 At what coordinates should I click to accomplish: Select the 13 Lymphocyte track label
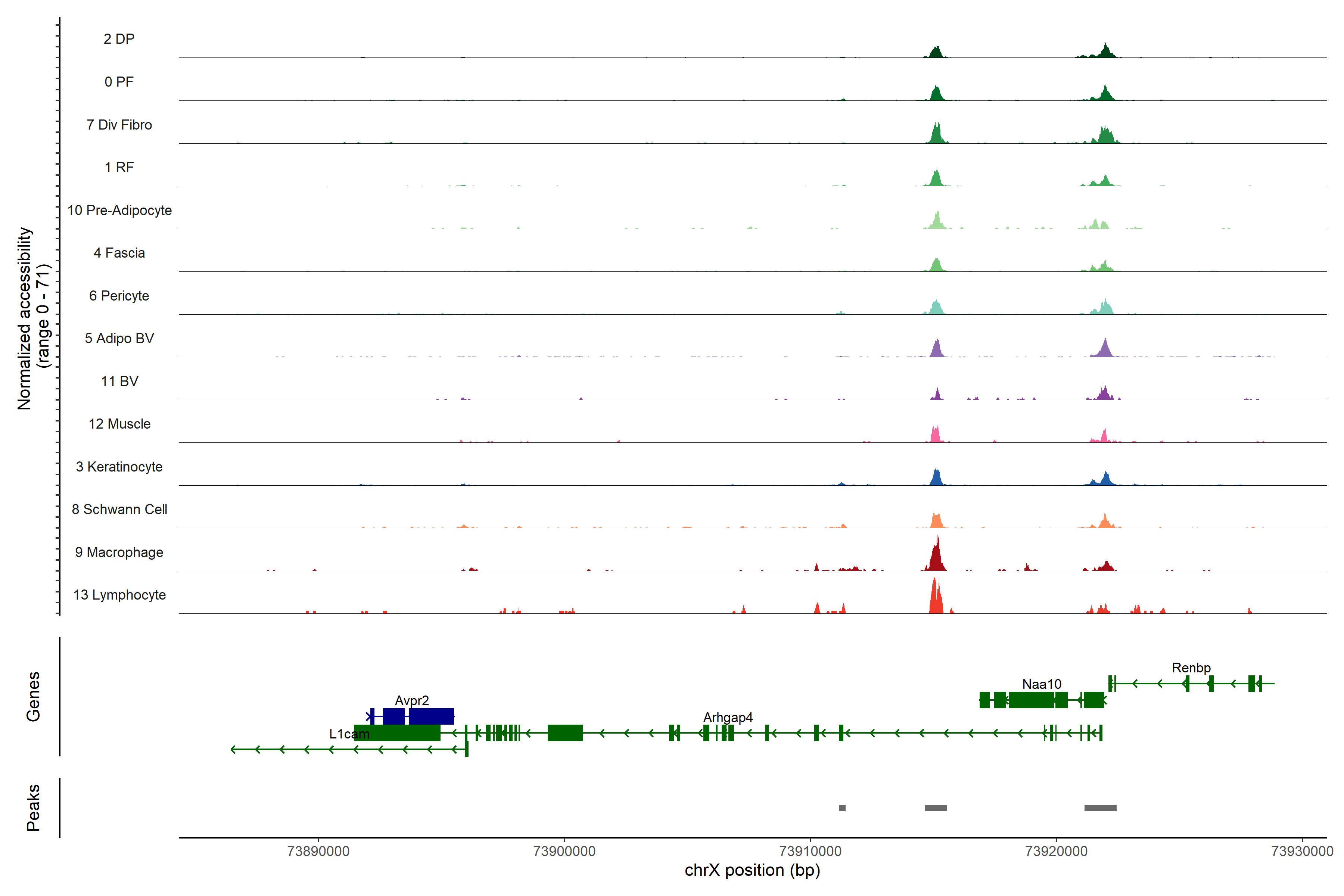coord(119,595)
